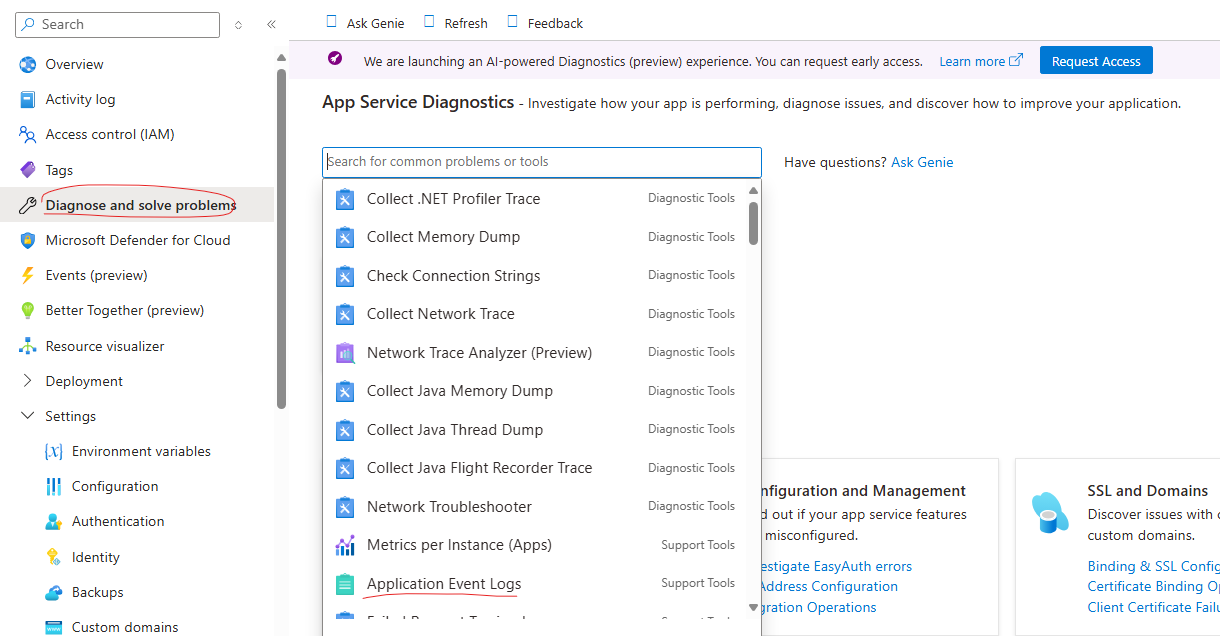Click the Authentication user icon

coord(54,522)
